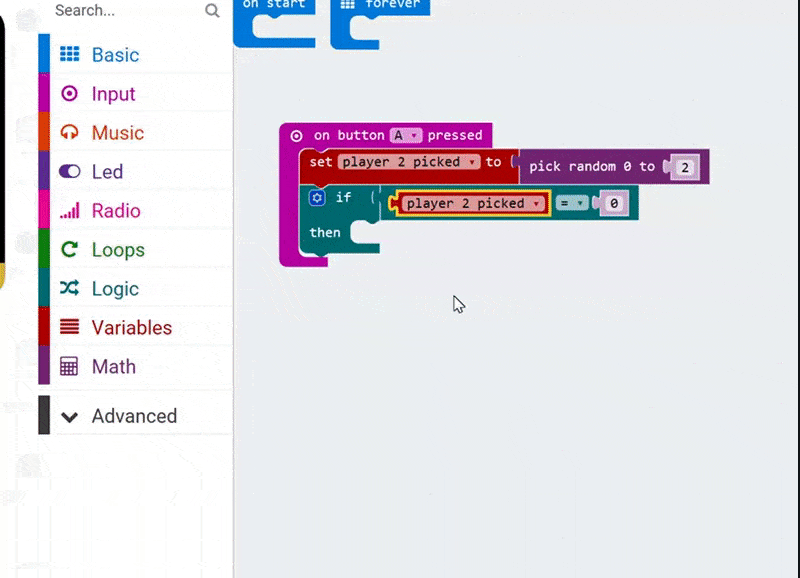
Task: Type in the Search blocks field
Action: pyautogui.click(x=125, y=11)
